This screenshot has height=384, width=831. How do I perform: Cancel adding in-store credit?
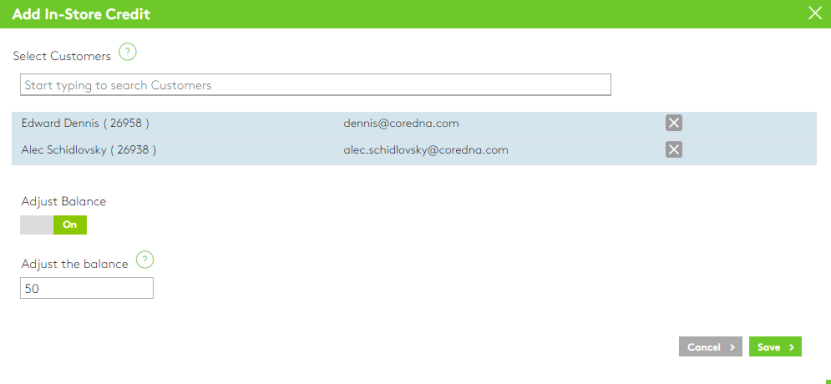click(x=710, y=347)
